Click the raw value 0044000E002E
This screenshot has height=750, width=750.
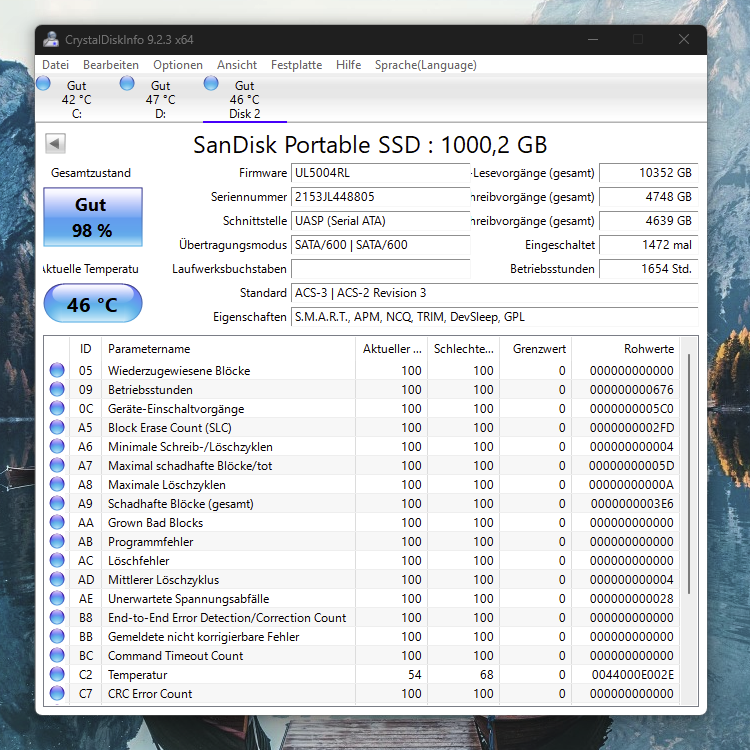(633, 675)
